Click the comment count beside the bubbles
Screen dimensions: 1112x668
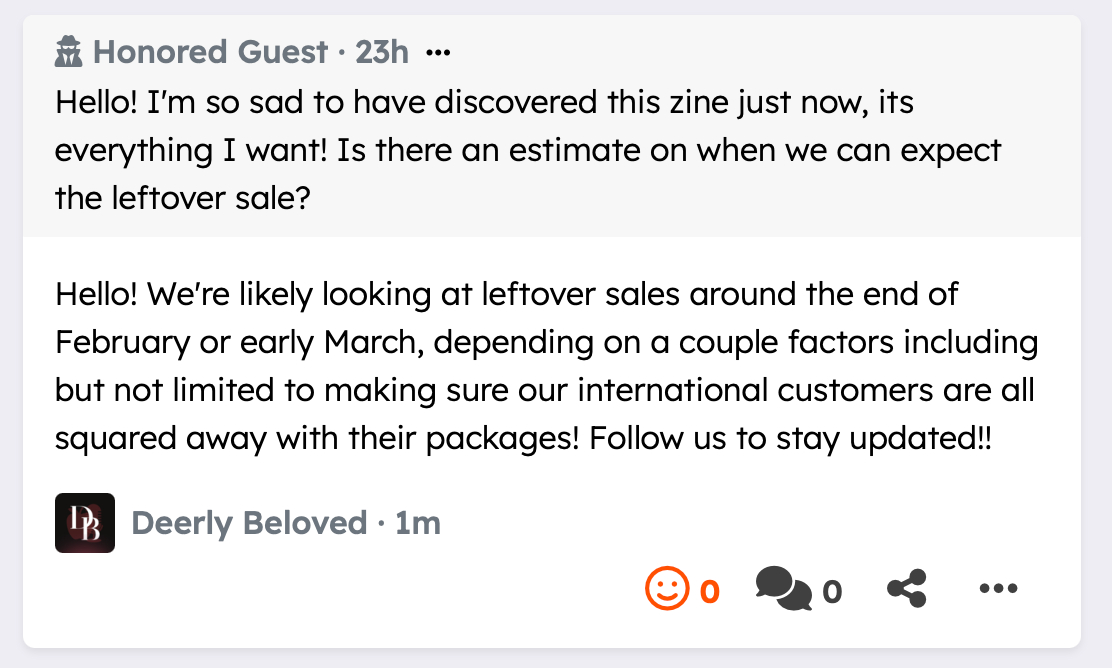click(831, 593)
